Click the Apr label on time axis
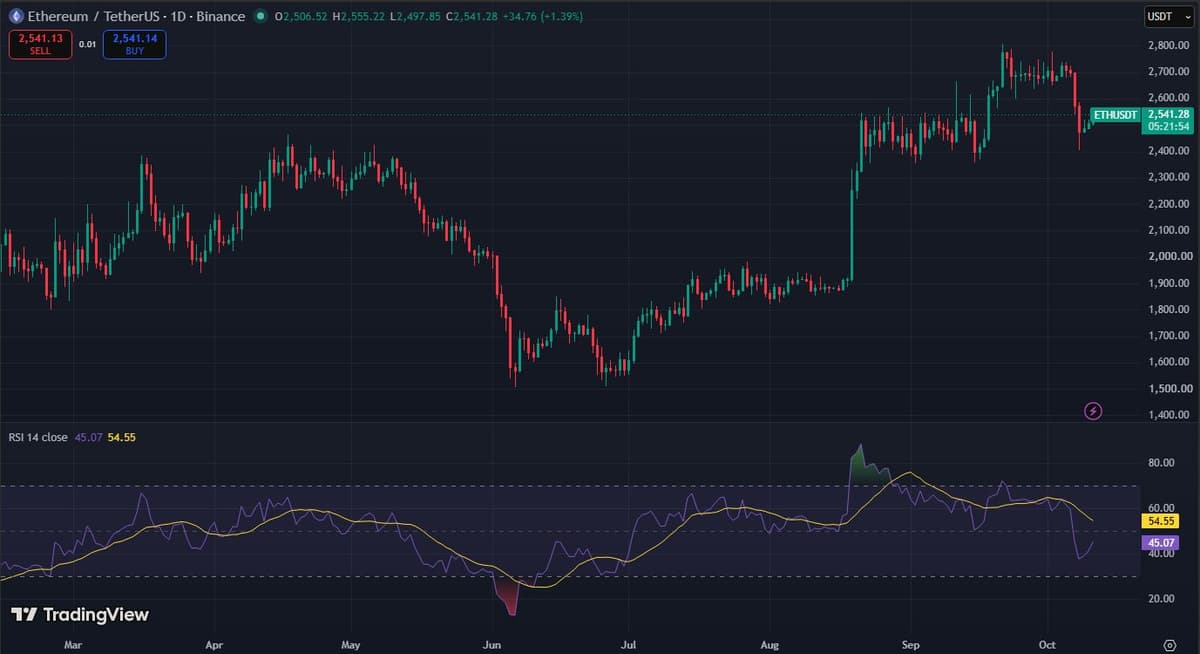The image size is (1200, 654). [212, 645]
